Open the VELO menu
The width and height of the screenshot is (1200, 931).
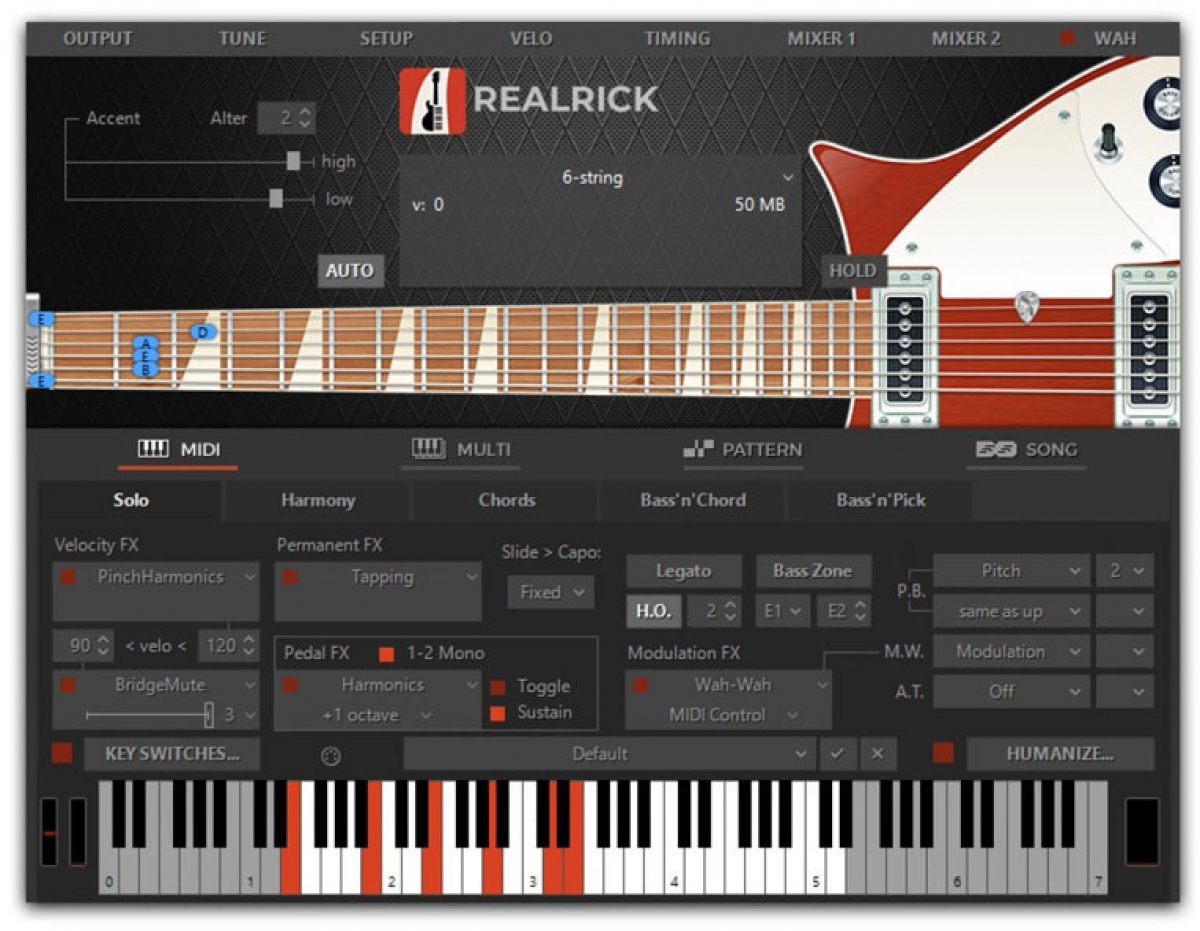pyautogui.click(x=531, y=39)
